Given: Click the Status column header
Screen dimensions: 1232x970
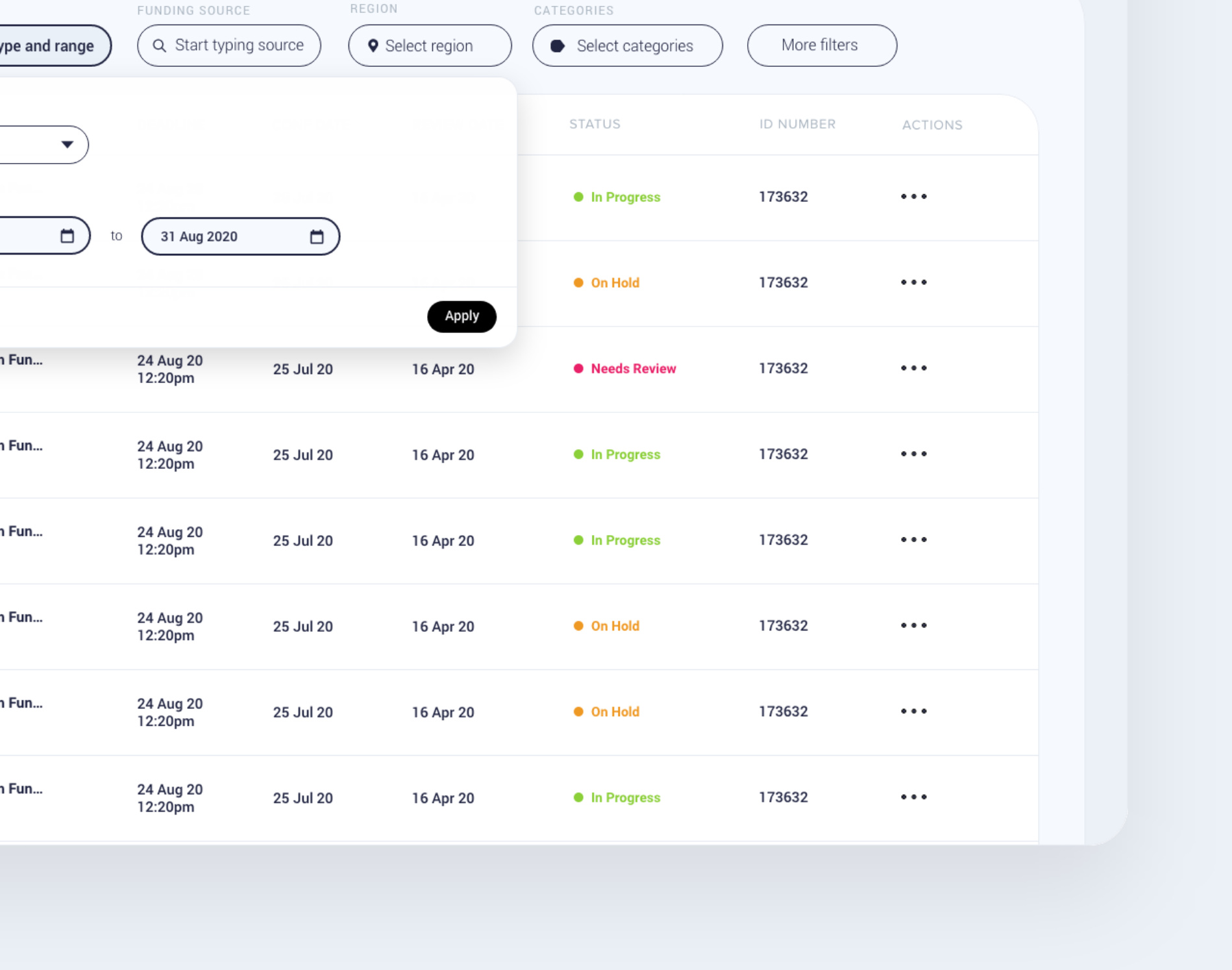Looking at the screenshot, I should pyautogui.click(x=595, y=124).
